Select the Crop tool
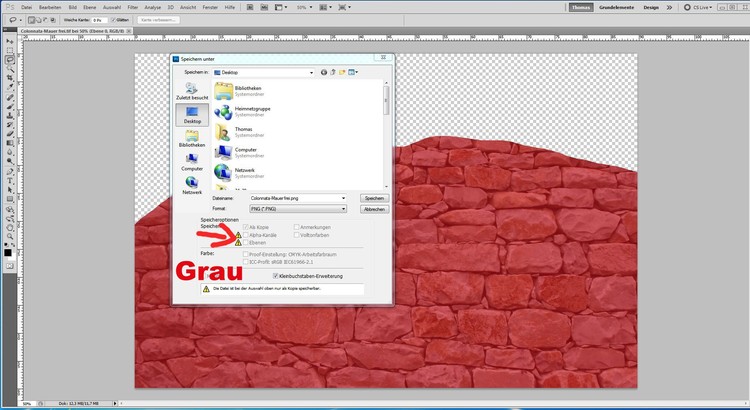Viewport: 750px width, 410px height. 10,78
